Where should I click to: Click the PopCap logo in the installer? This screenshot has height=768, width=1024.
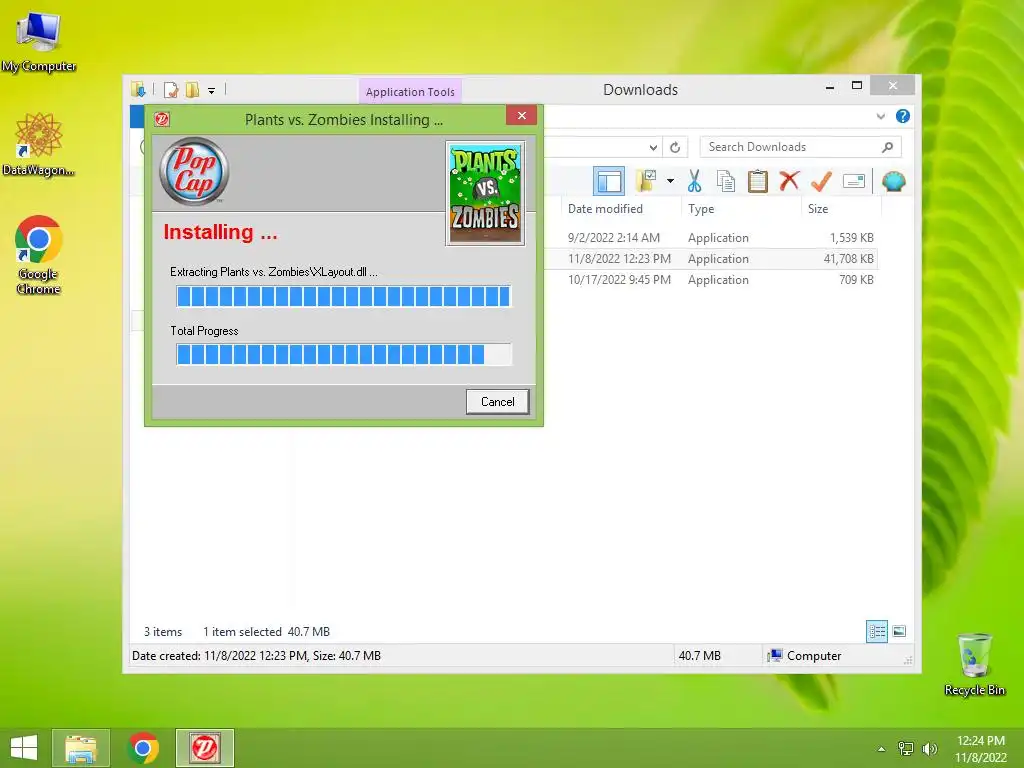(x=194, y=171)
